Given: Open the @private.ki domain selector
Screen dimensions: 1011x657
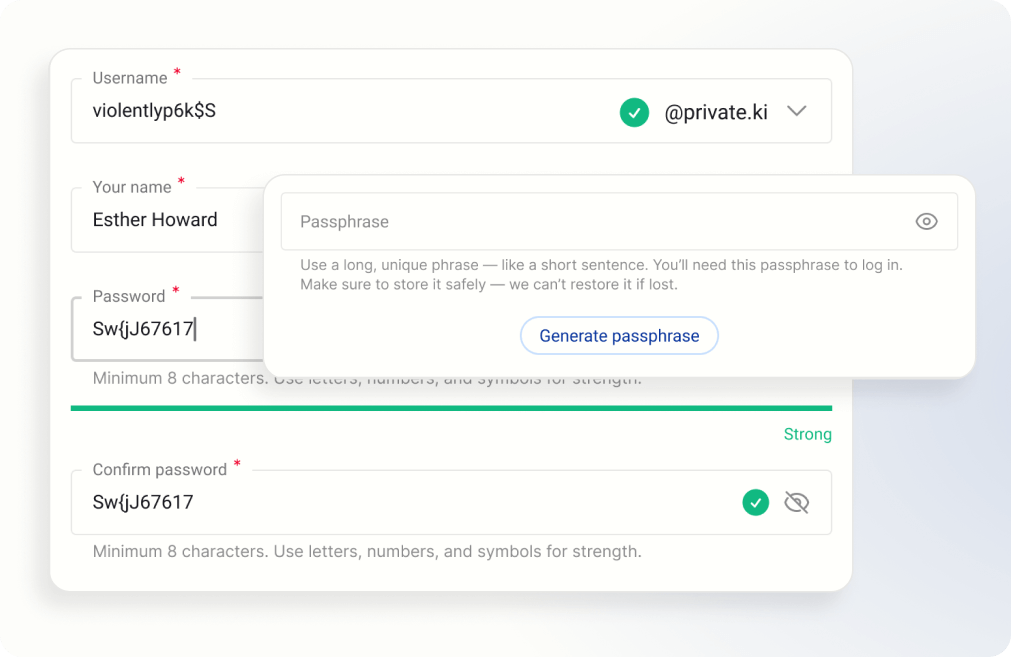Looking at the screenshot, I should pos(716,112).
